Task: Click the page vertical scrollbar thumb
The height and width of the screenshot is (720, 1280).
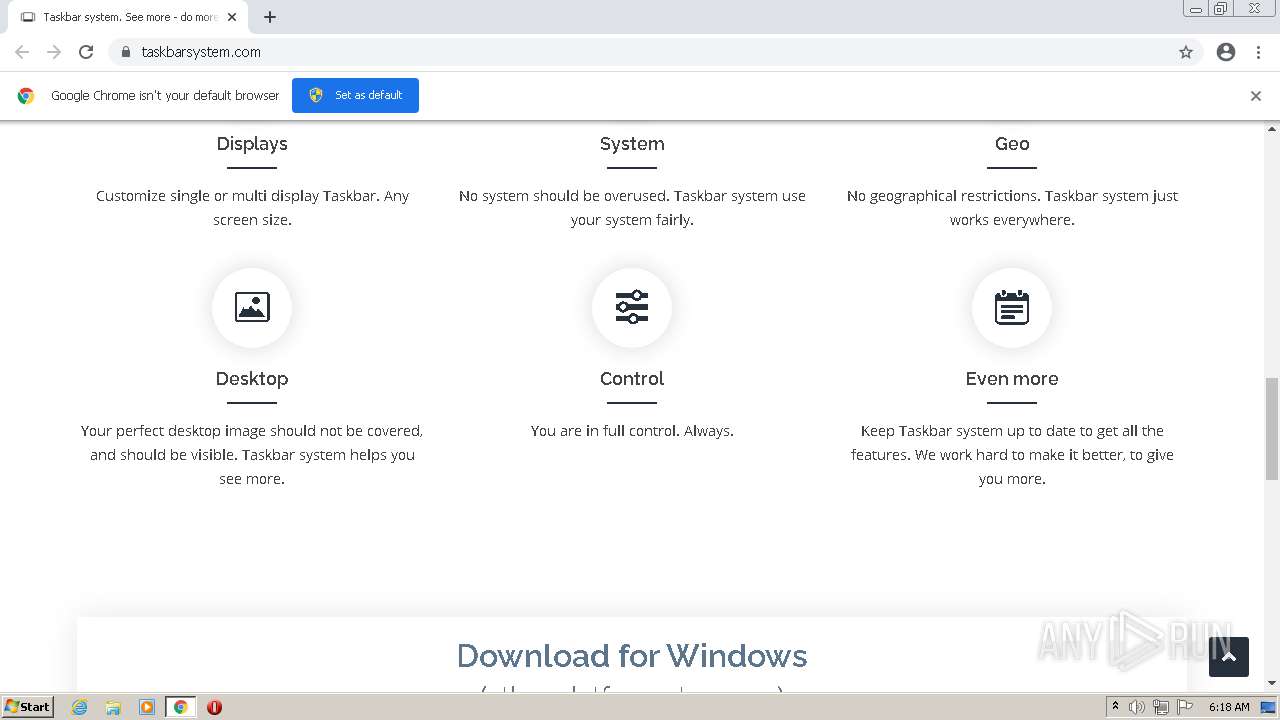Action: tap(1272, 429)
